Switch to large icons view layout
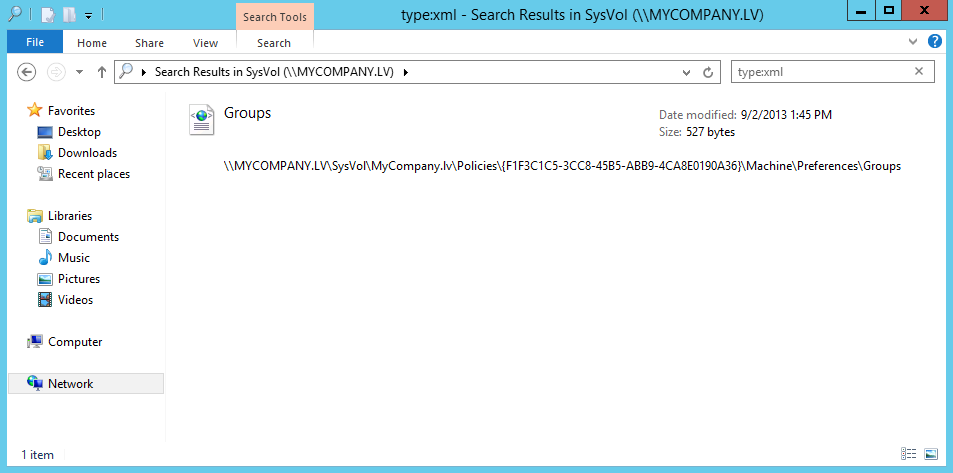Screen dimensions: 953x473 click(930, 454)
